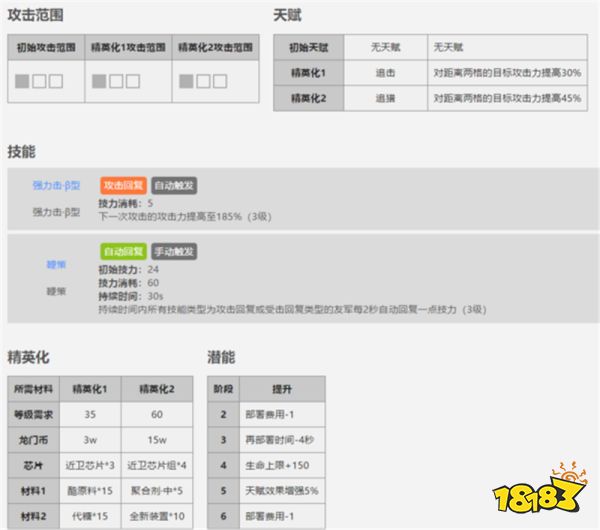Click the 提升 column header in potential table
Screen dimensions: 600x530
tap(282, 388)
